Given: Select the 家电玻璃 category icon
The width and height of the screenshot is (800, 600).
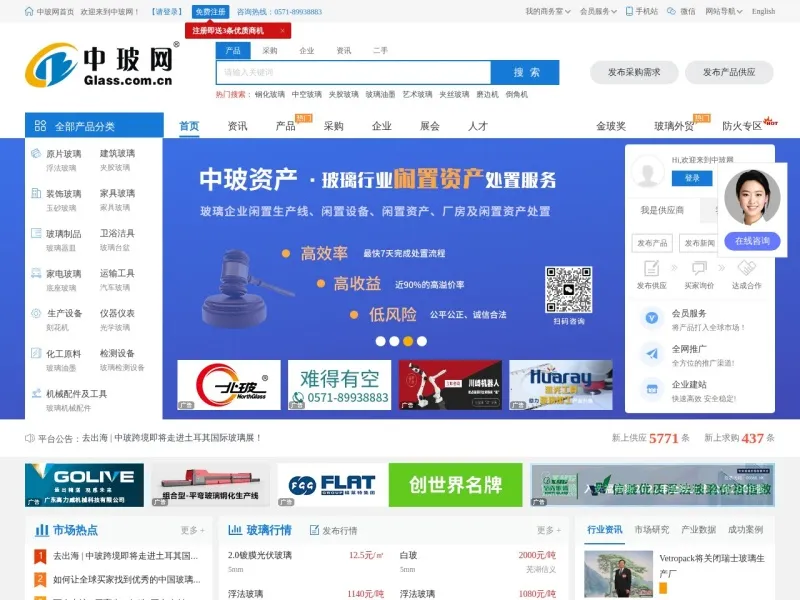Looking at the screenshot, I should tap(36, 273).
